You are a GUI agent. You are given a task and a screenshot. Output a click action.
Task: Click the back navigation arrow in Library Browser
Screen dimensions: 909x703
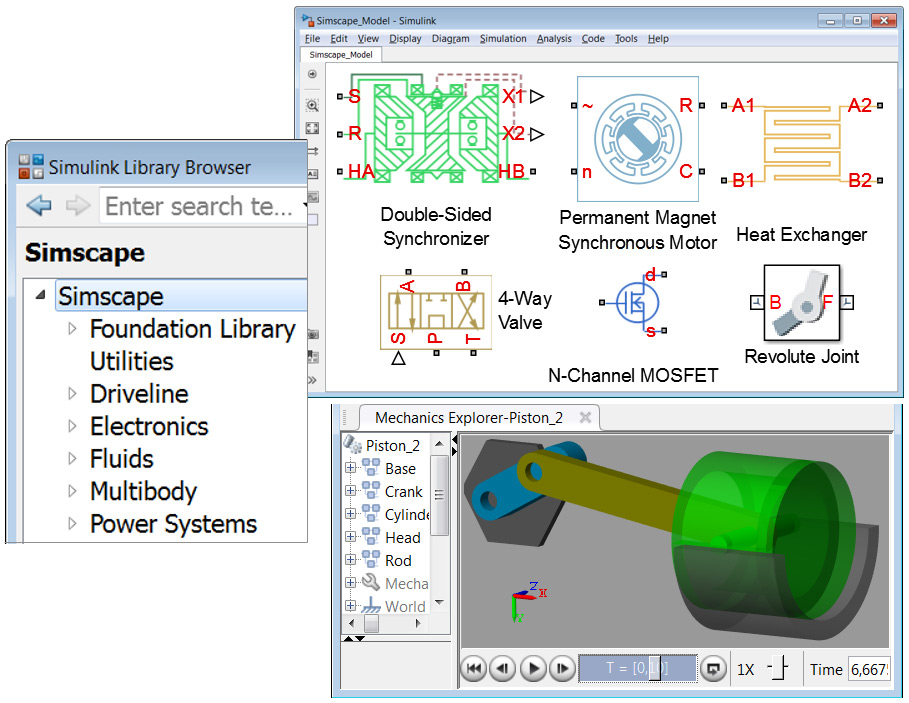(37, 206)
